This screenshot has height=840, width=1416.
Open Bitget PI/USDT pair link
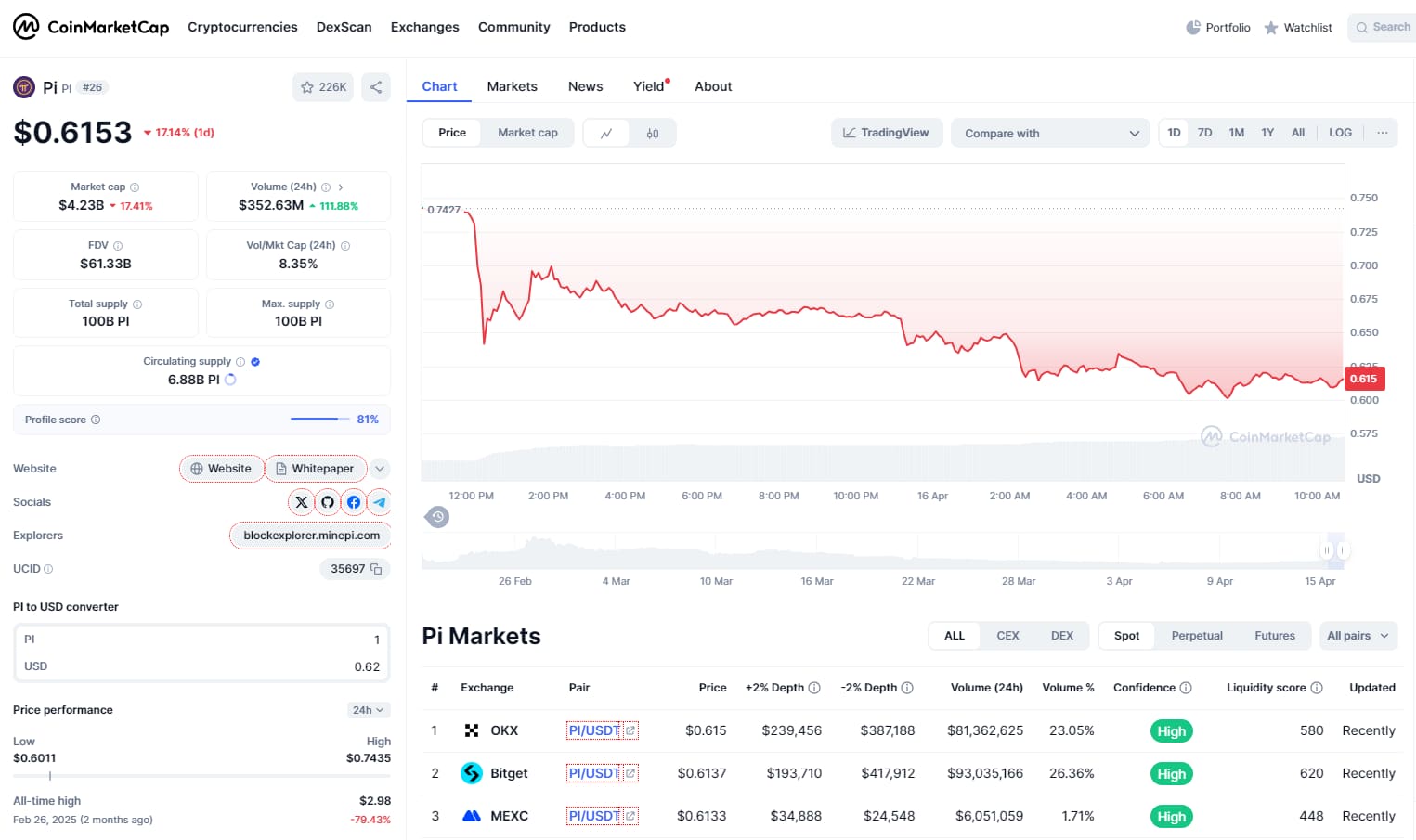(594, 773)
